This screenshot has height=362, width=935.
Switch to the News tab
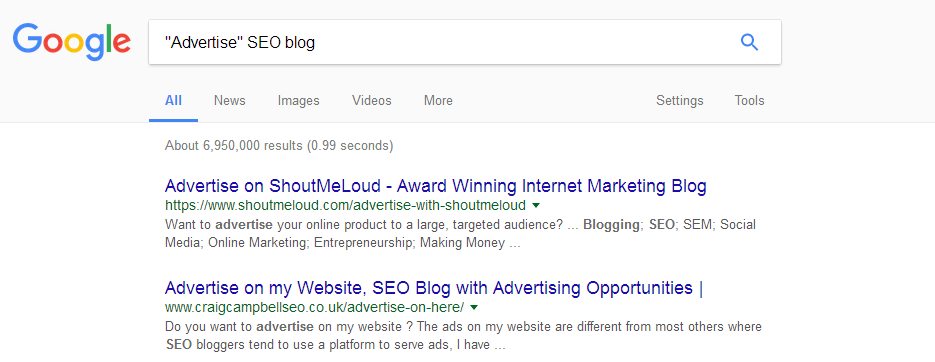tap(230, 101)
